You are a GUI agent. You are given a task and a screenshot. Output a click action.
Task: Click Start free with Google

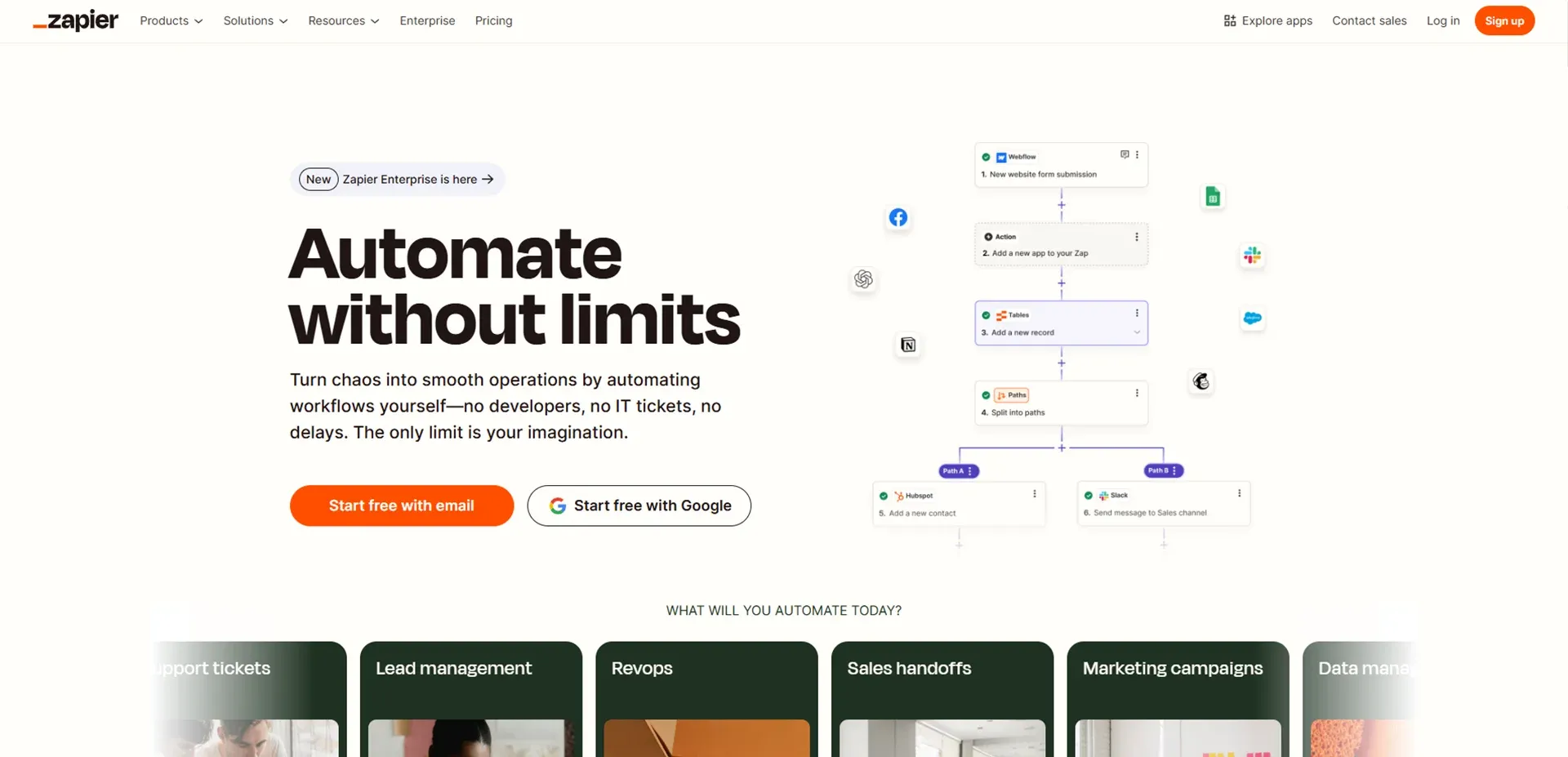(x=639, y=505)
